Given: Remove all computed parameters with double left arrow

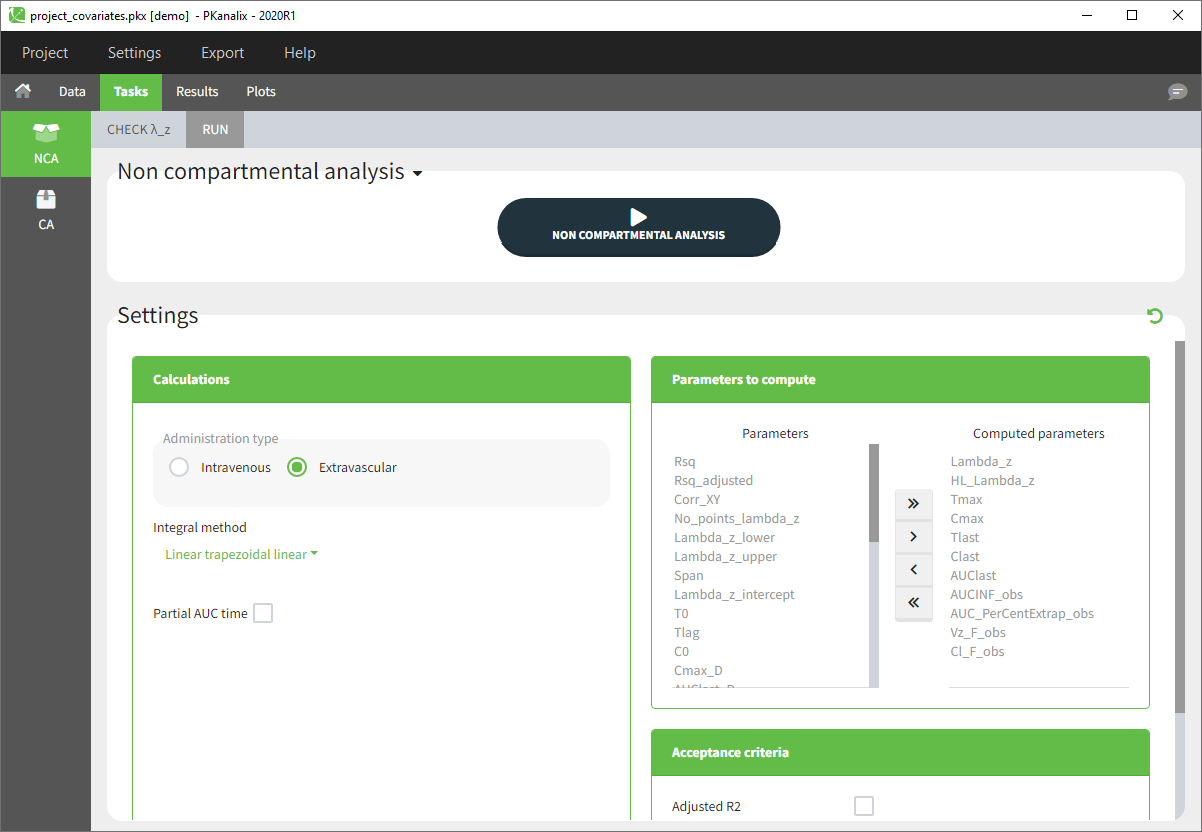Looking at the screenshot, I should tap(912, 602).
